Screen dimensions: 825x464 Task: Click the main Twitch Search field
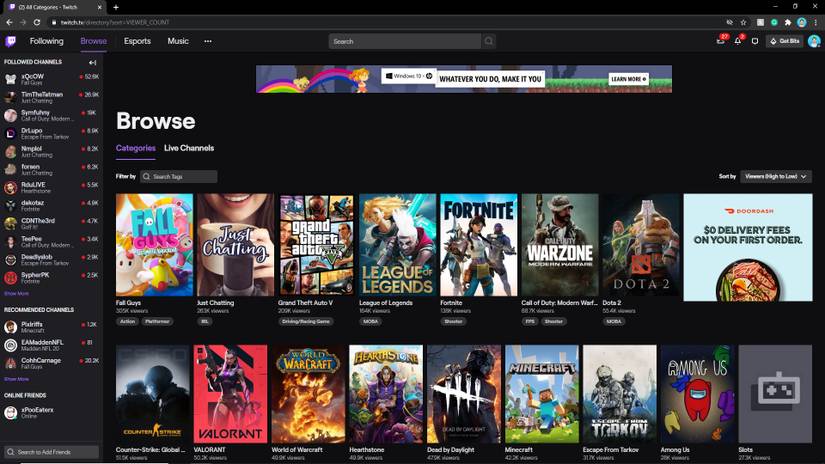(x=405, y=41)
